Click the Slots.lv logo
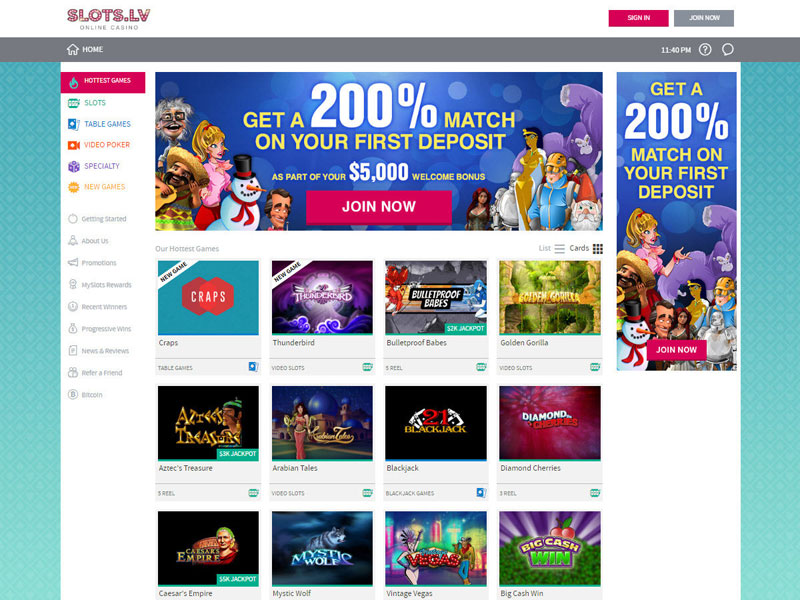The width and height of the screenshot is (800, 600). click(109, 19)
